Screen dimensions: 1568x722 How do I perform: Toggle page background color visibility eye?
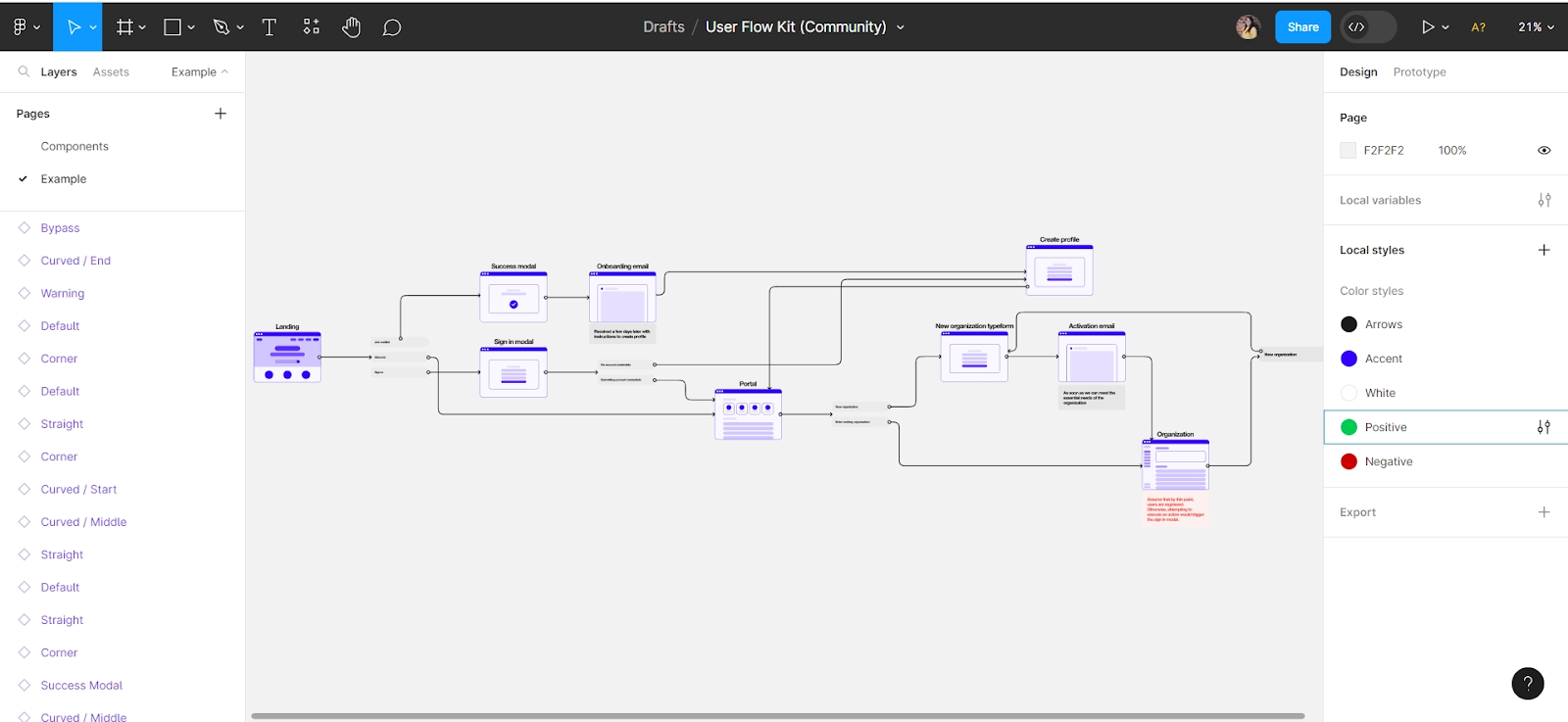pos(1543,151)
